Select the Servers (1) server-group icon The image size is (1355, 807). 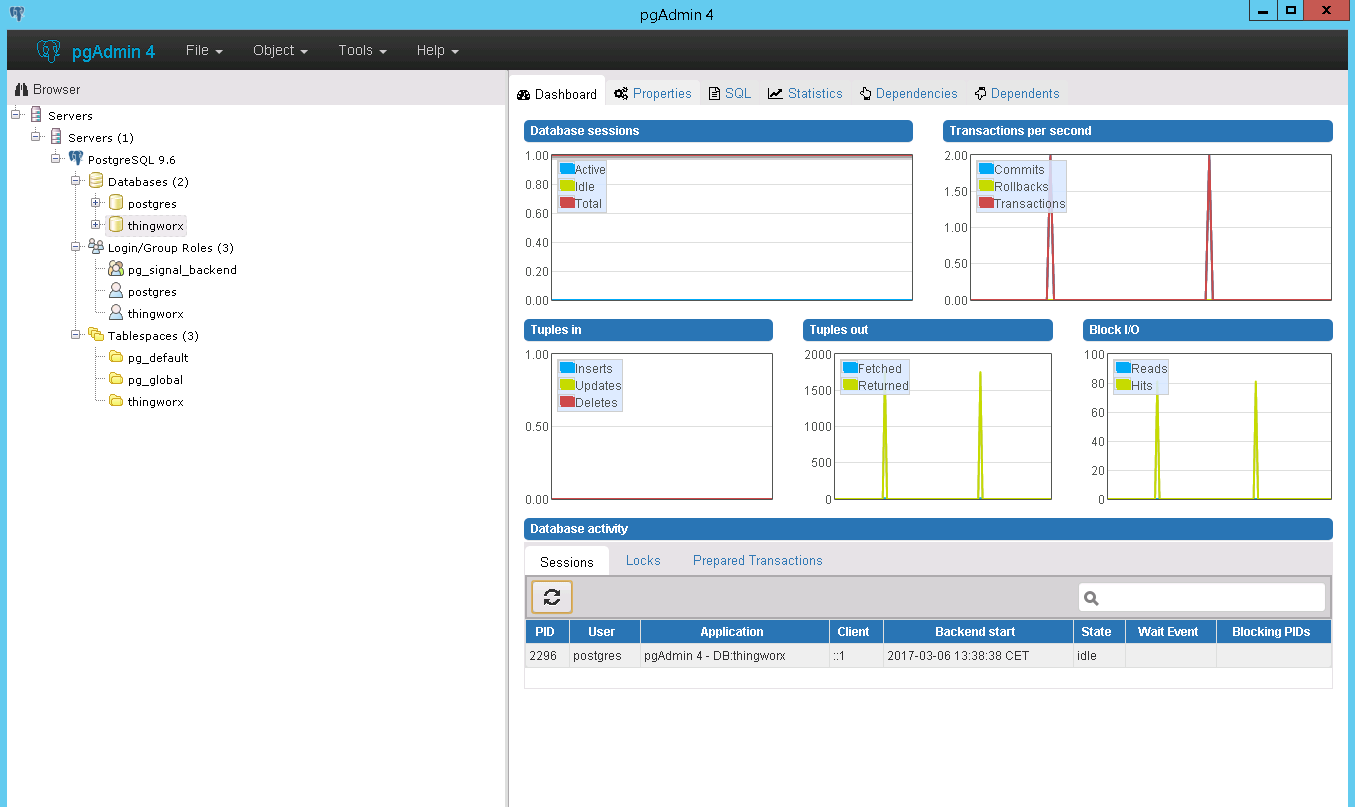[x=56, y=137]
